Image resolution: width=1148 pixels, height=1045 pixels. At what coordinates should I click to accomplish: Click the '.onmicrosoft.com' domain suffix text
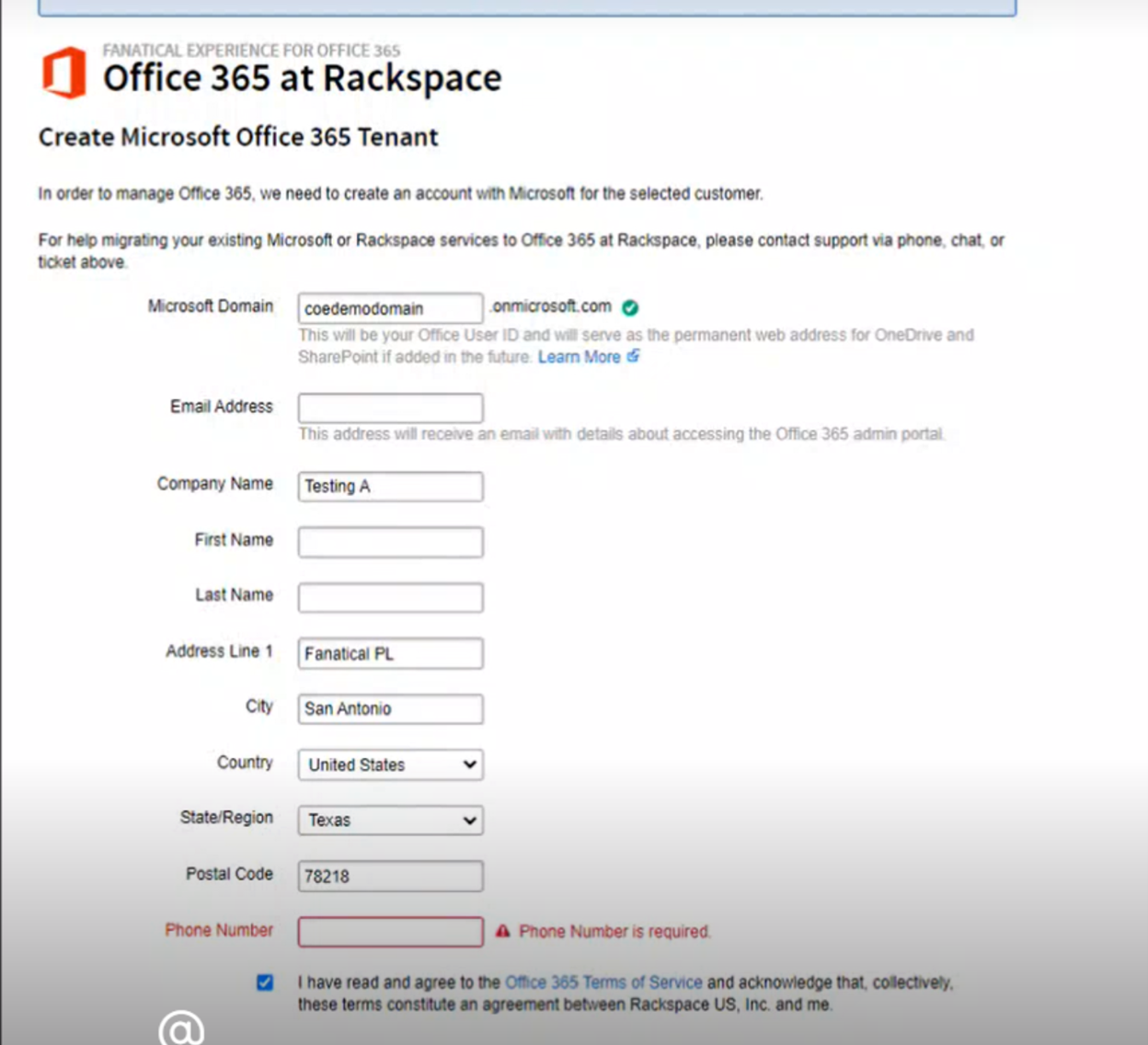pos(551,306)
